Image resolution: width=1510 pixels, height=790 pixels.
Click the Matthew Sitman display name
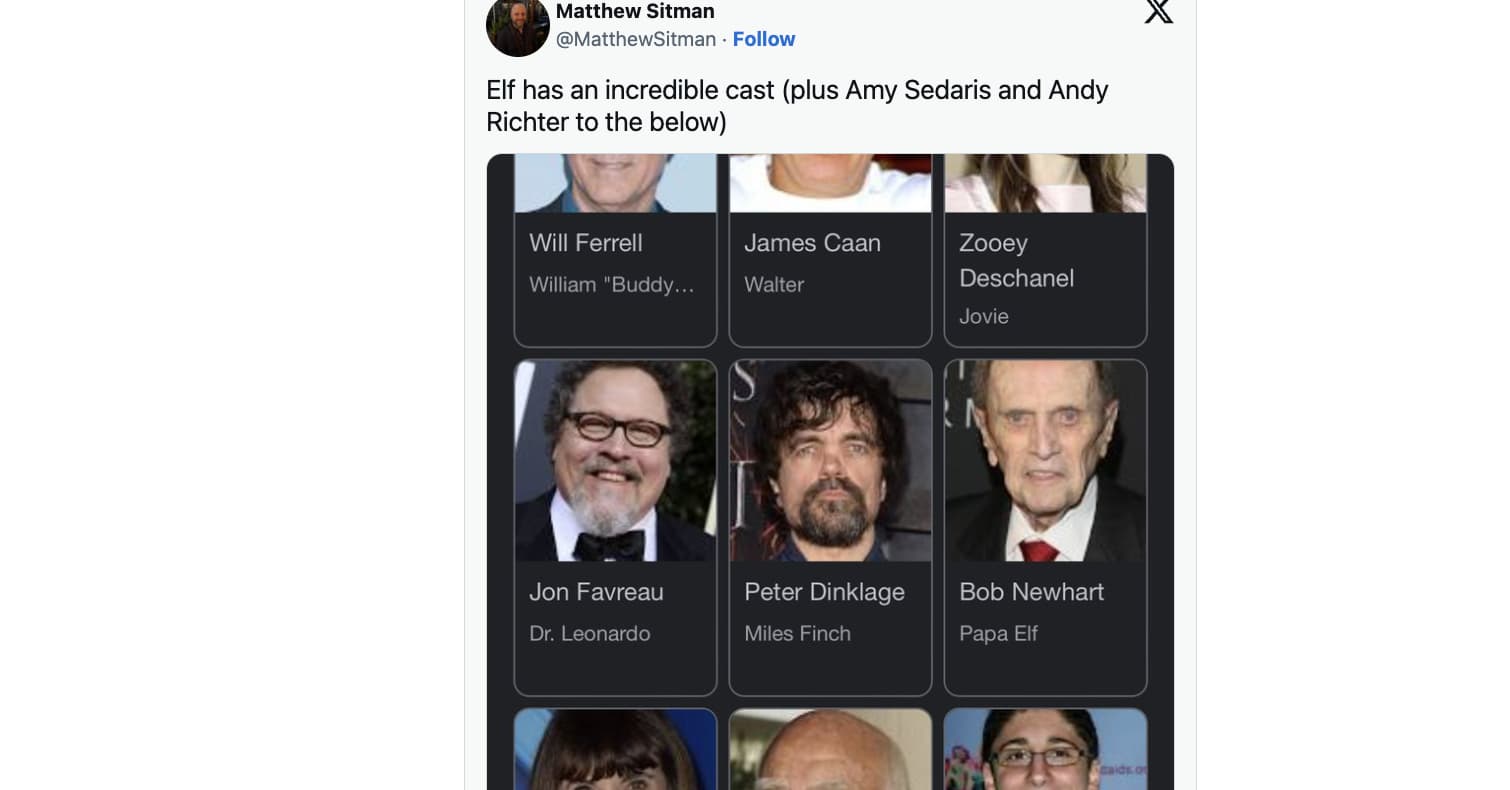(635, 11)
